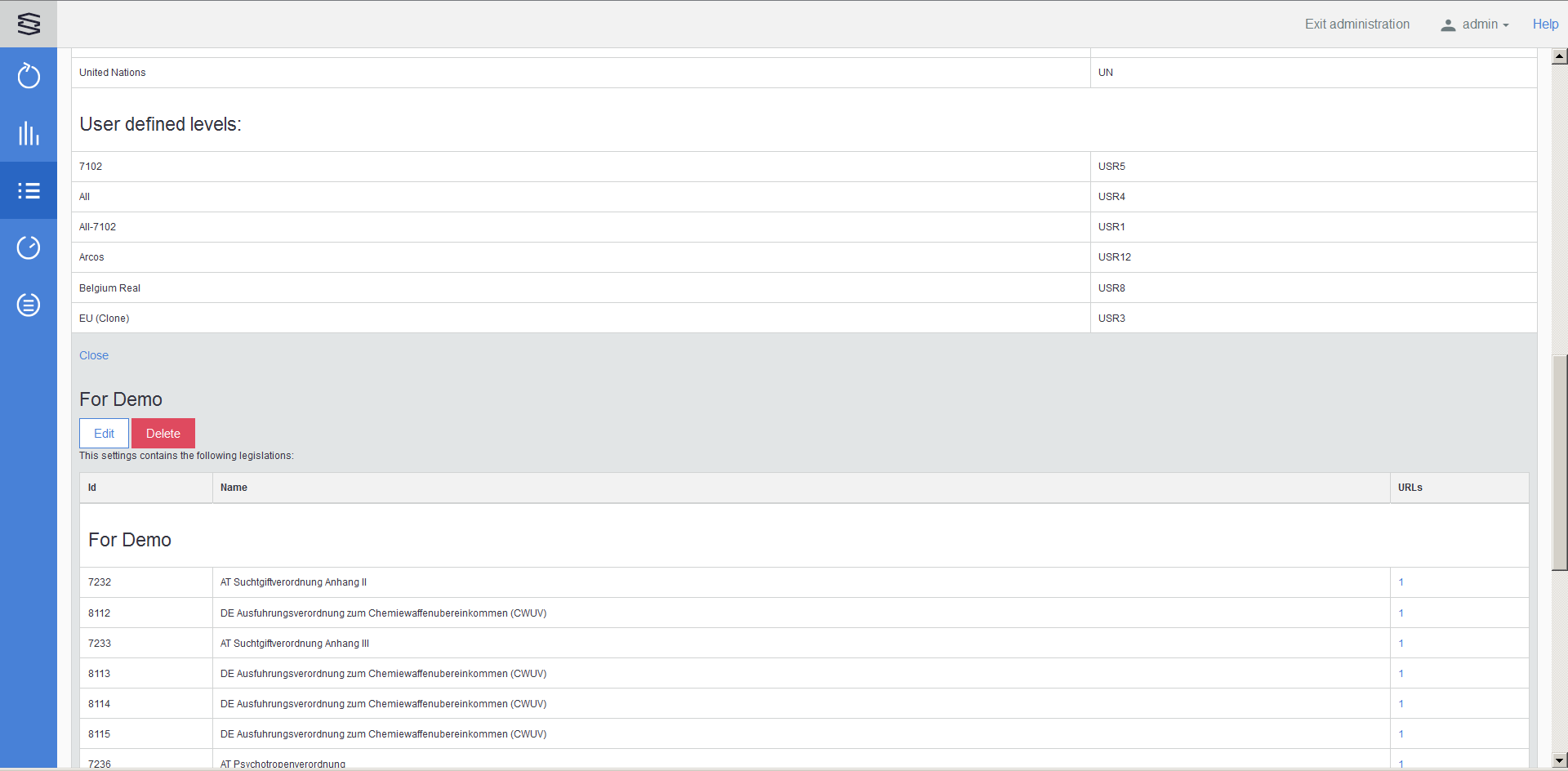Open the bar chart sidebar icon

pos(29,133)
